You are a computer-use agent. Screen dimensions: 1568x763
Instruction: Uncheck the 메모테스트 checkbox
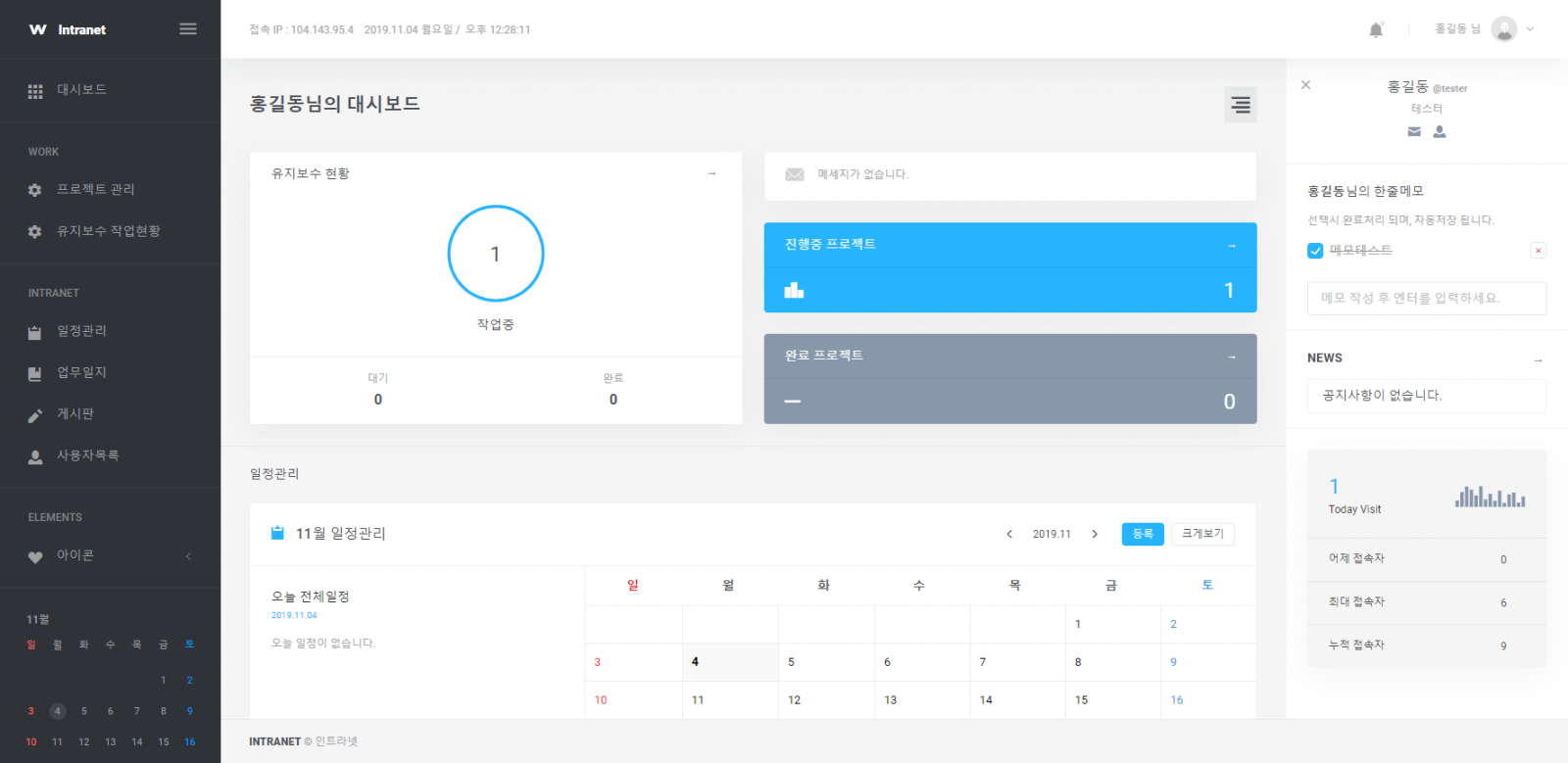tap(1315, 251)
